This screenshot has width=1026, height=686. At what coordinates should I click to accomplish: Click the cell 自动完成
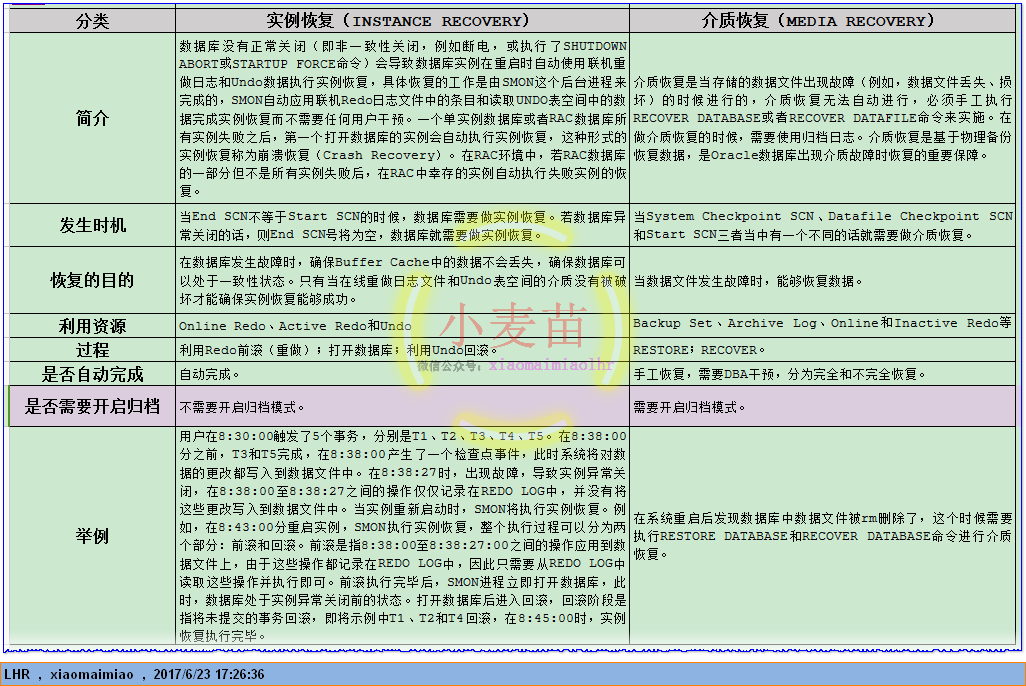pos(402,374)
